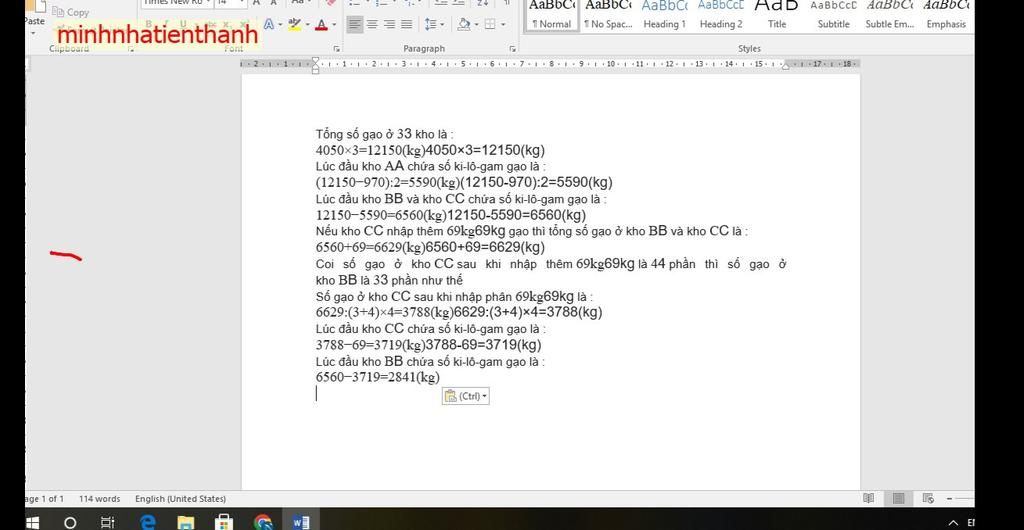
Task: Click the first line indent ruler marker
Action: [x=315, y=61]
